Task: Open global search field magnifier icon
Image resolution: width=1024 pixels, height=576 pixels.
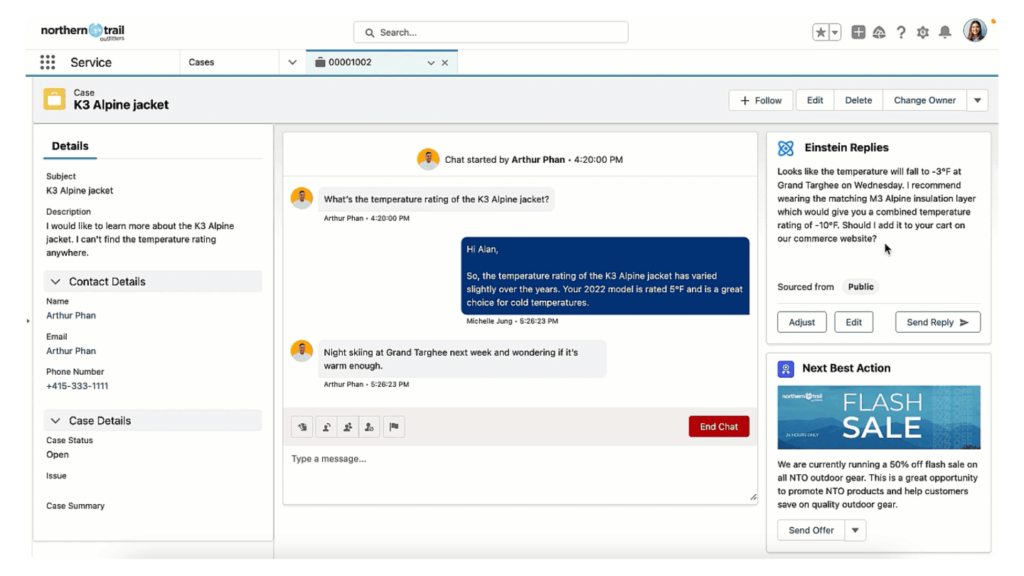Action: coord(369,32)
